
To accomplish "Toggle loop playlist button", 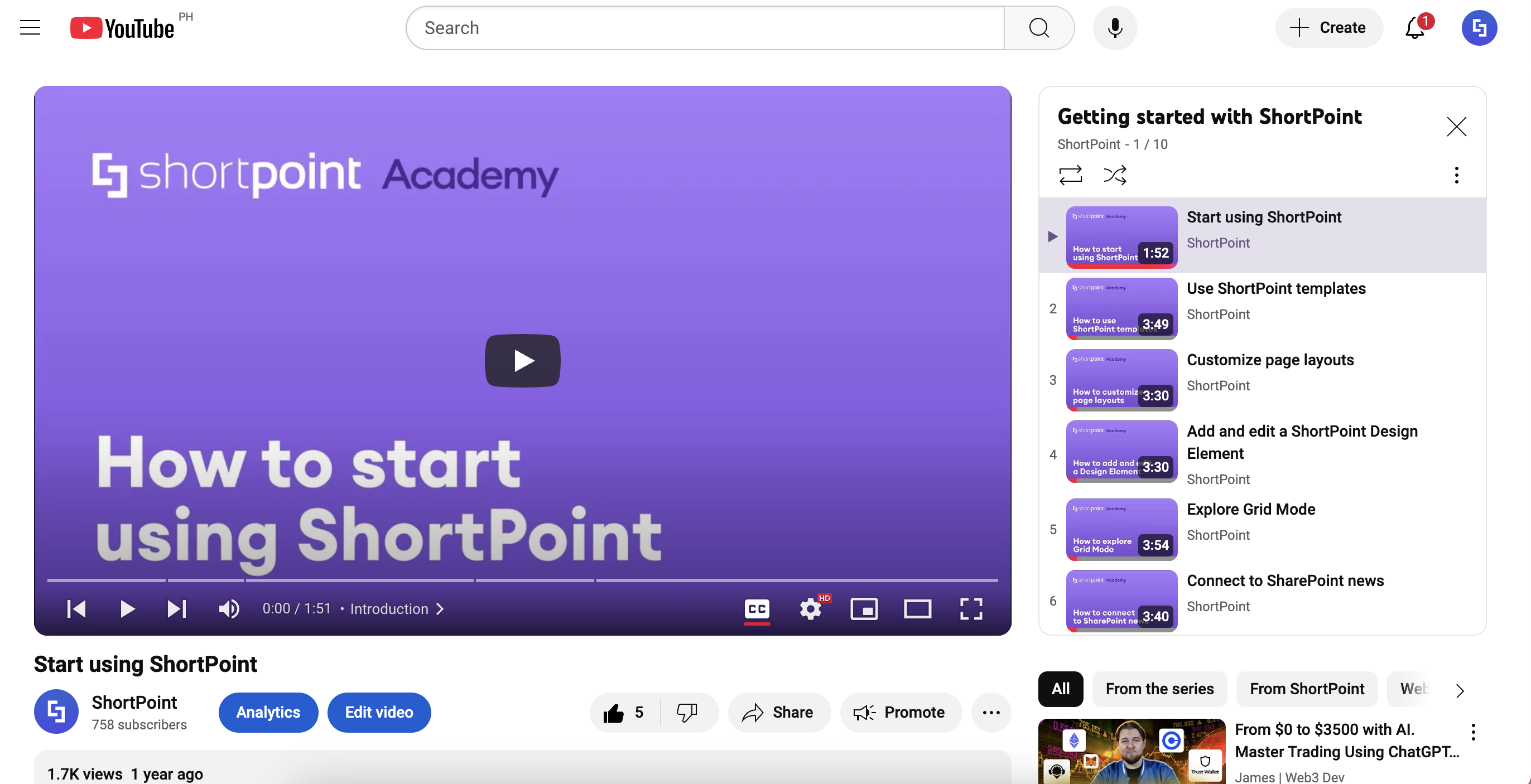I will [1070, 175].
